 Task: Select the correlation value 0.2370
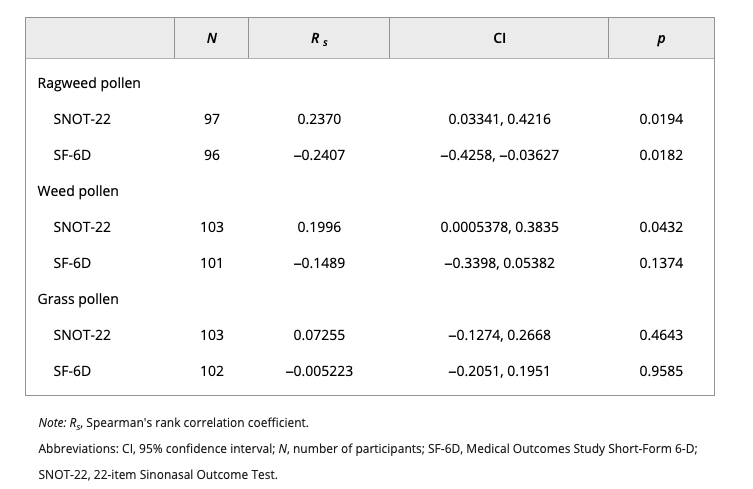point(318,119)
